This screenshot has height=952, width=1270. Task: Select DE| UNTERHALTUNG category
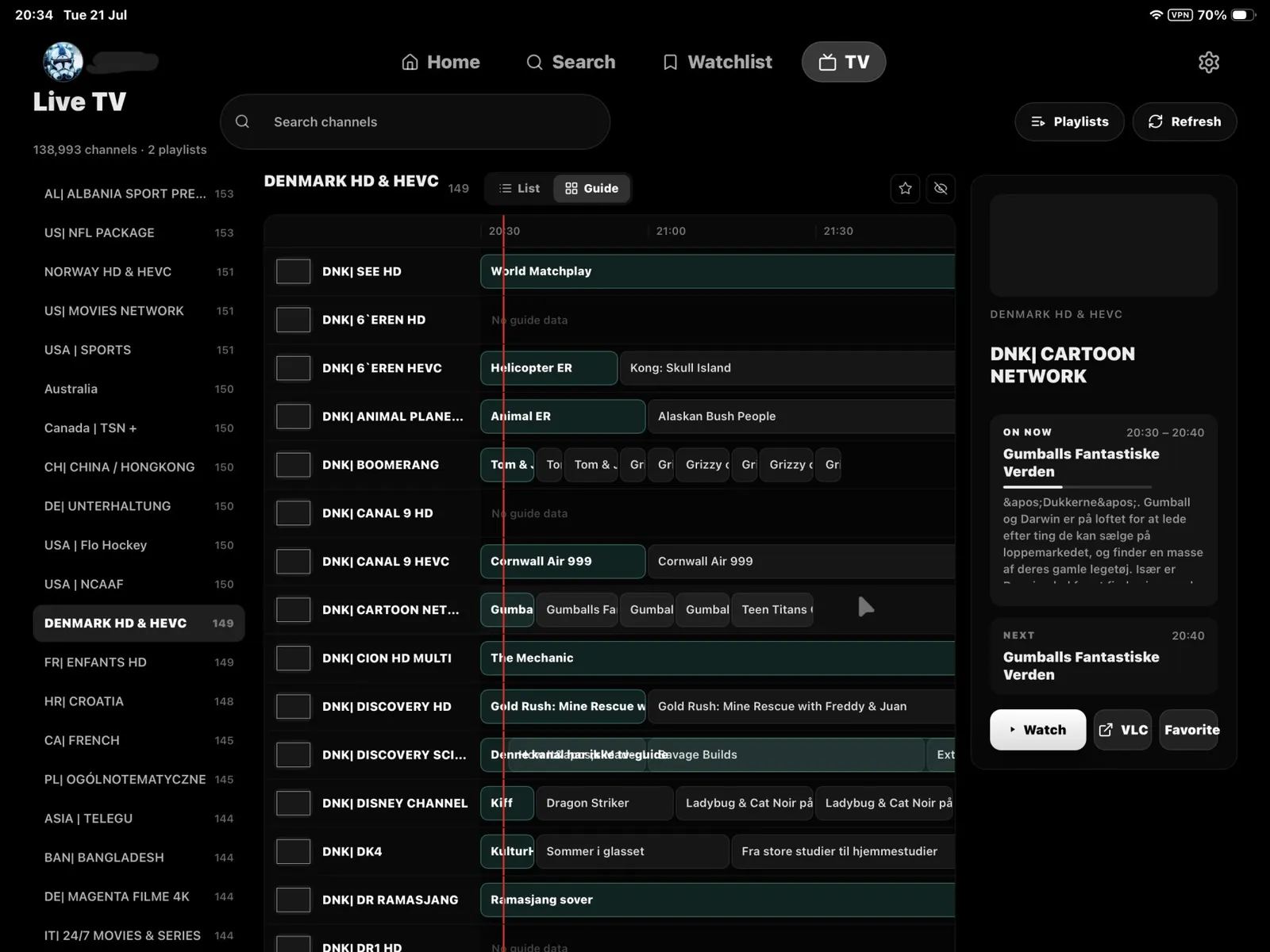(x=139, y=506)
